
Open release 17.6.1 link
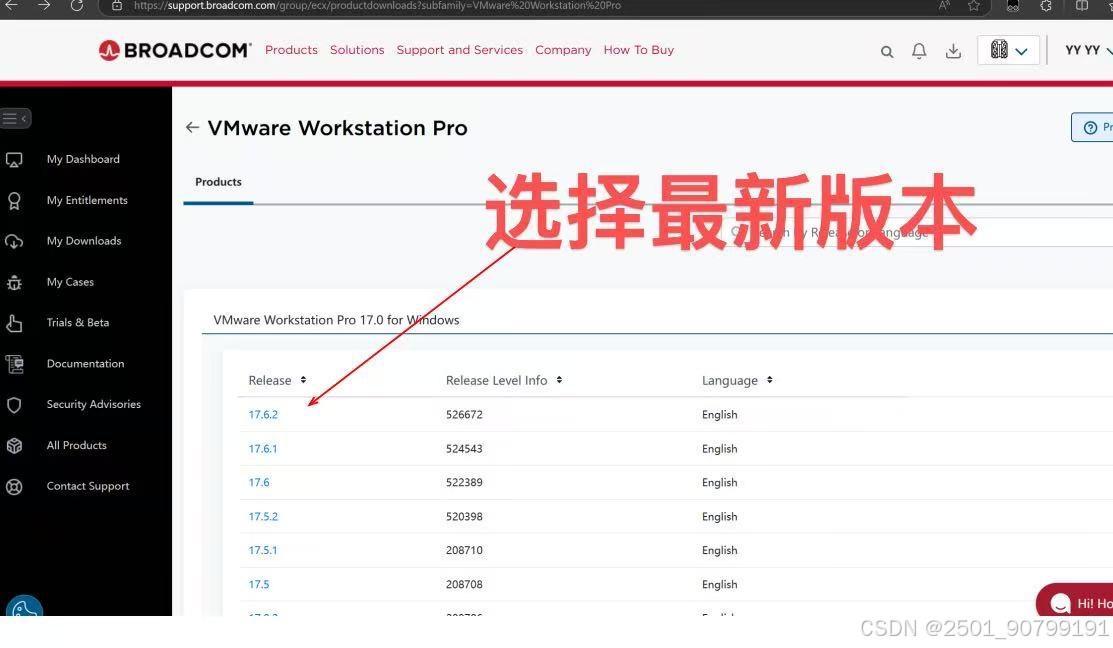[x=263, y=449]
